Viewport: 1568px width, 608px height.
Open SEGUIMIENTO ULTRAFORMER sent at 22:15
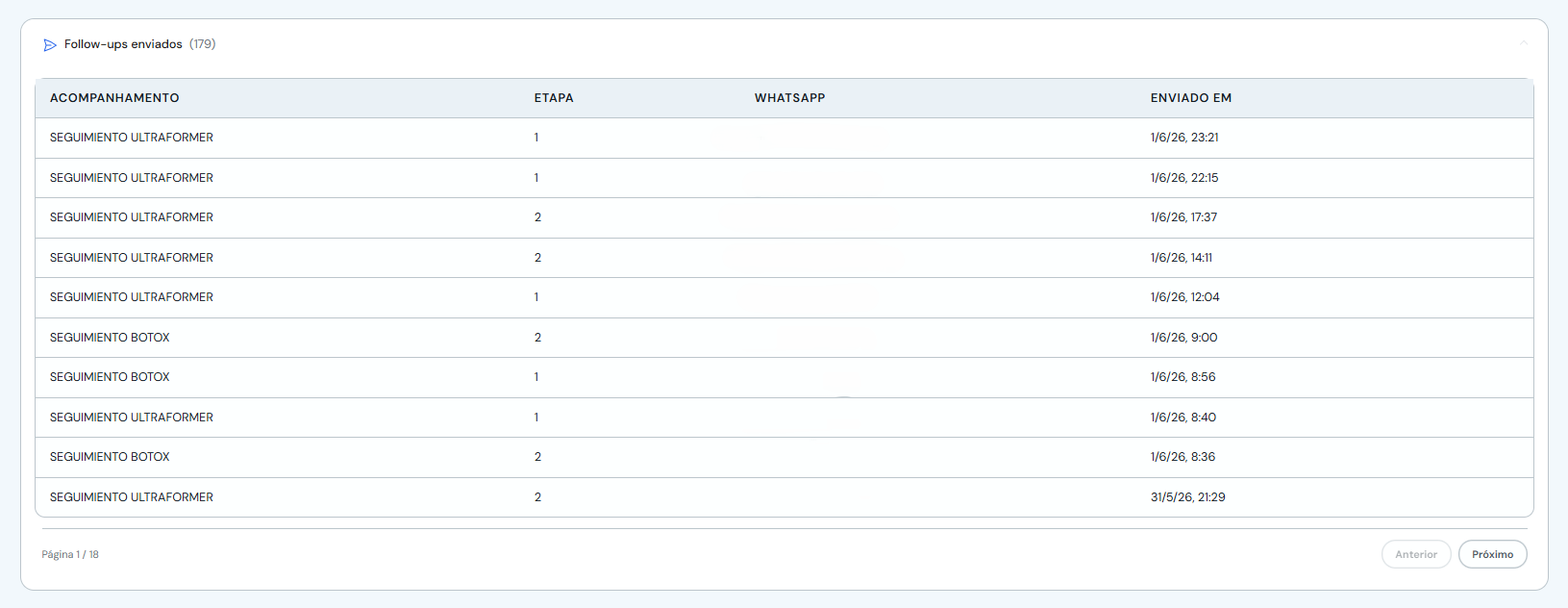[132, 178]
